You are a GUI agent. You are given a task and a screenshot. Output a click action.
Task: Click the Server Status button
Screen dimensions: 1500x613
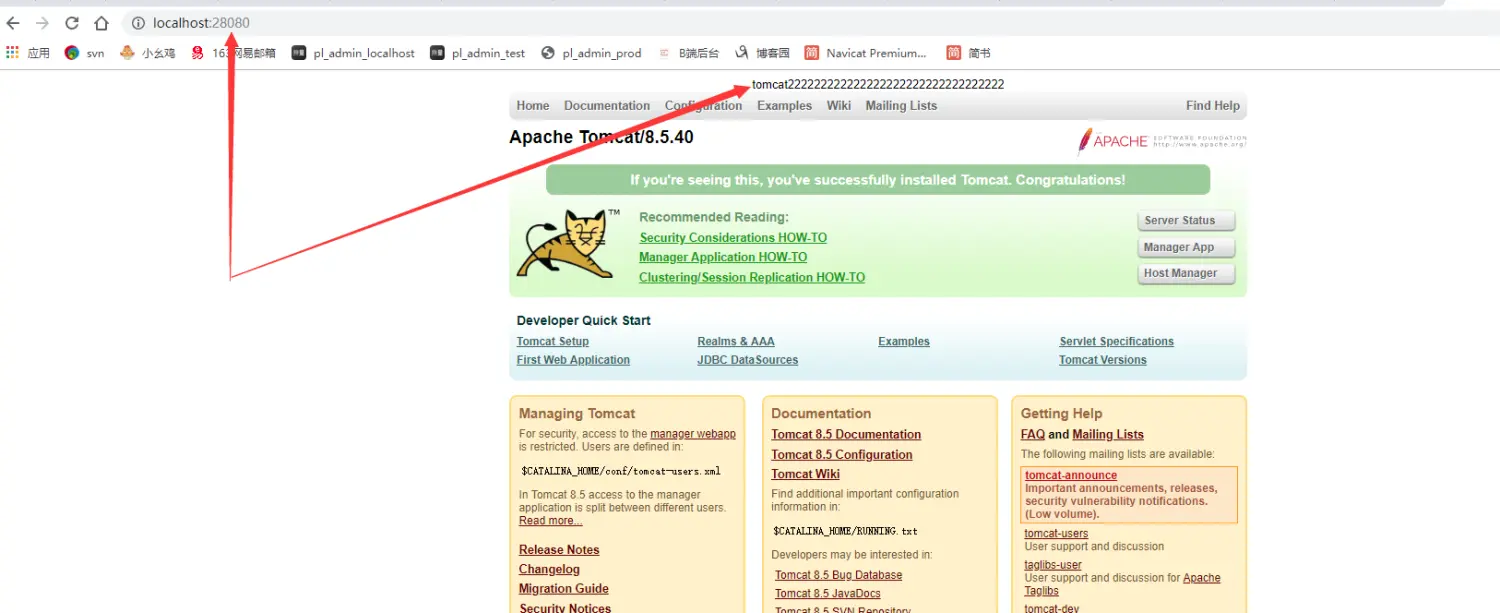click(1186, 221)
